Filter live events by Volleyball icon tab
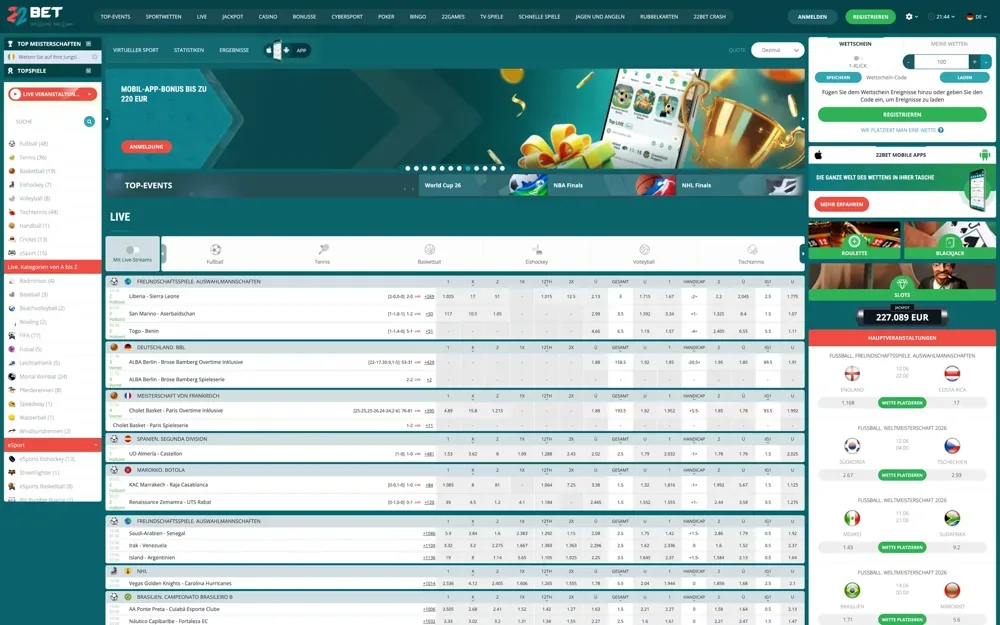The width and height of the screenshot is (1000, 625). click(x=643, y=253)
